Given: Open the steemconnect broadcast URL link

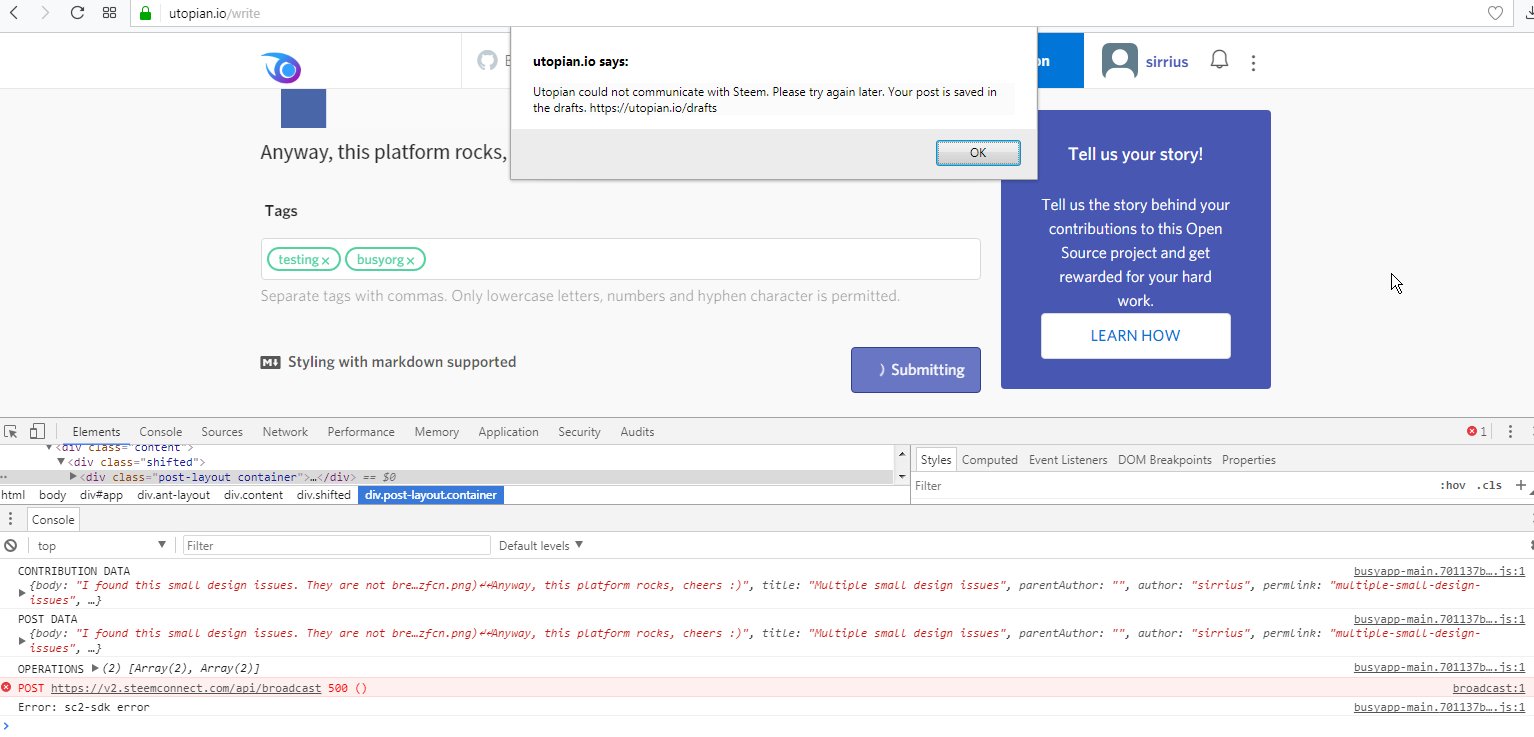Looking at the screenshot, I should tap(186, 688).
